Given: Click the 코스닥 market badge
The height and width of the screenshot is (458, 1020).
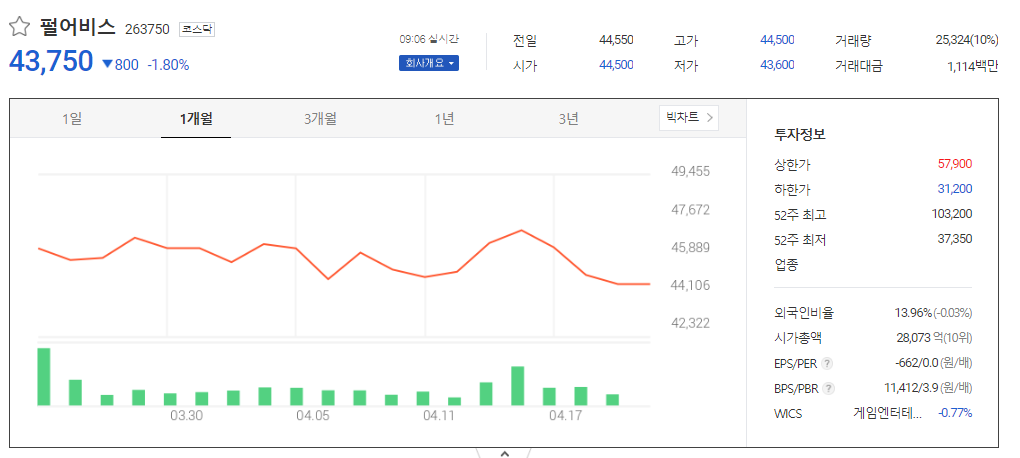Looking at the screenshot, I should click(x=196, y=29).
